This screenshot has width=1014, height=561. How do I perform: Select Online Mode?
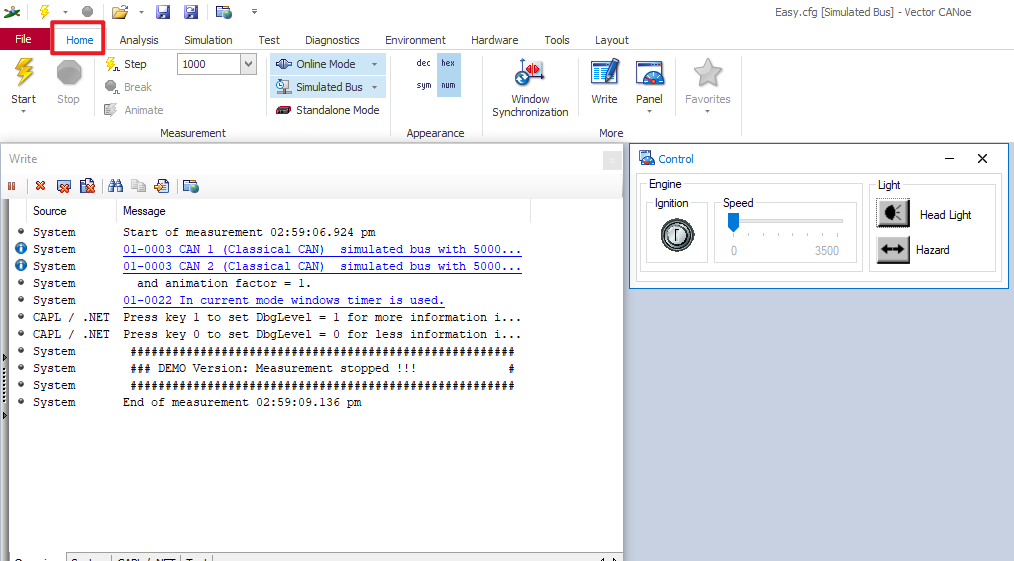click(x=317, y=64)
